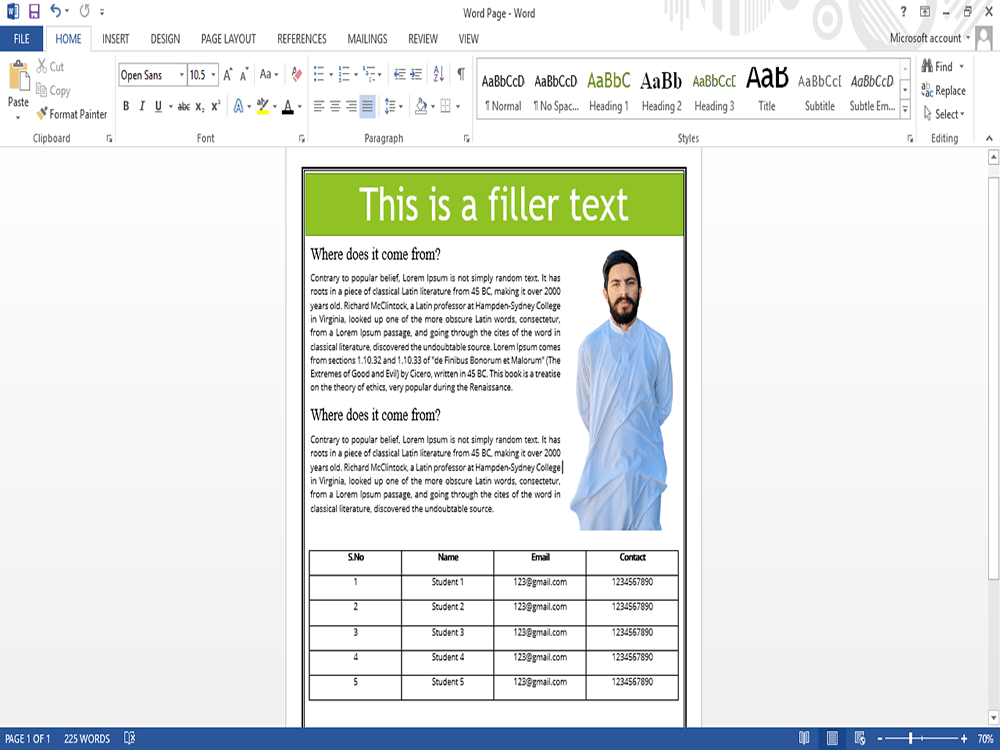This screenshot has height=750, width=1000.
Task: Show or hide paragraph marks
Action: (x=461, y=75)
